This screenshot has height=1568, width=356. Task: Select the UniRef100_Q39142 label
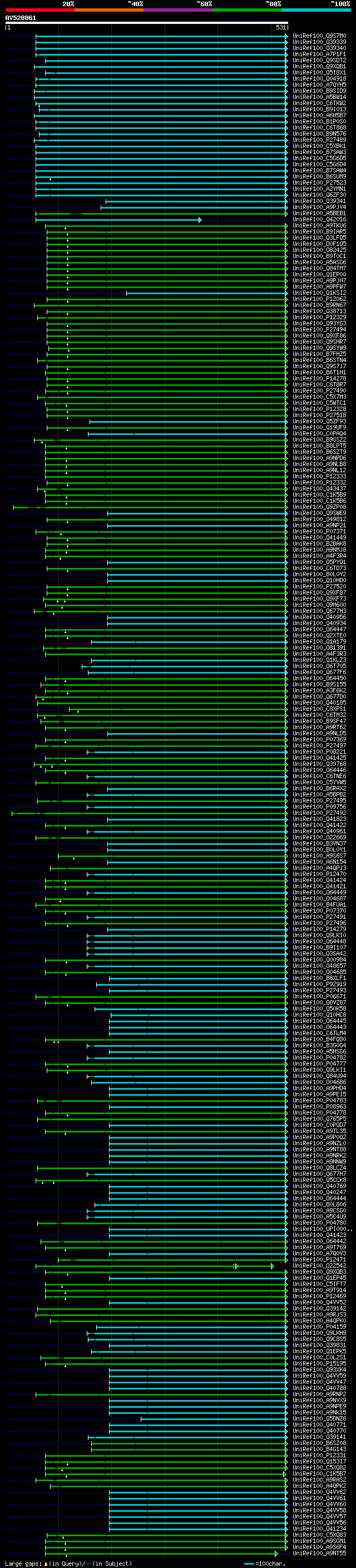[319, 1309]
